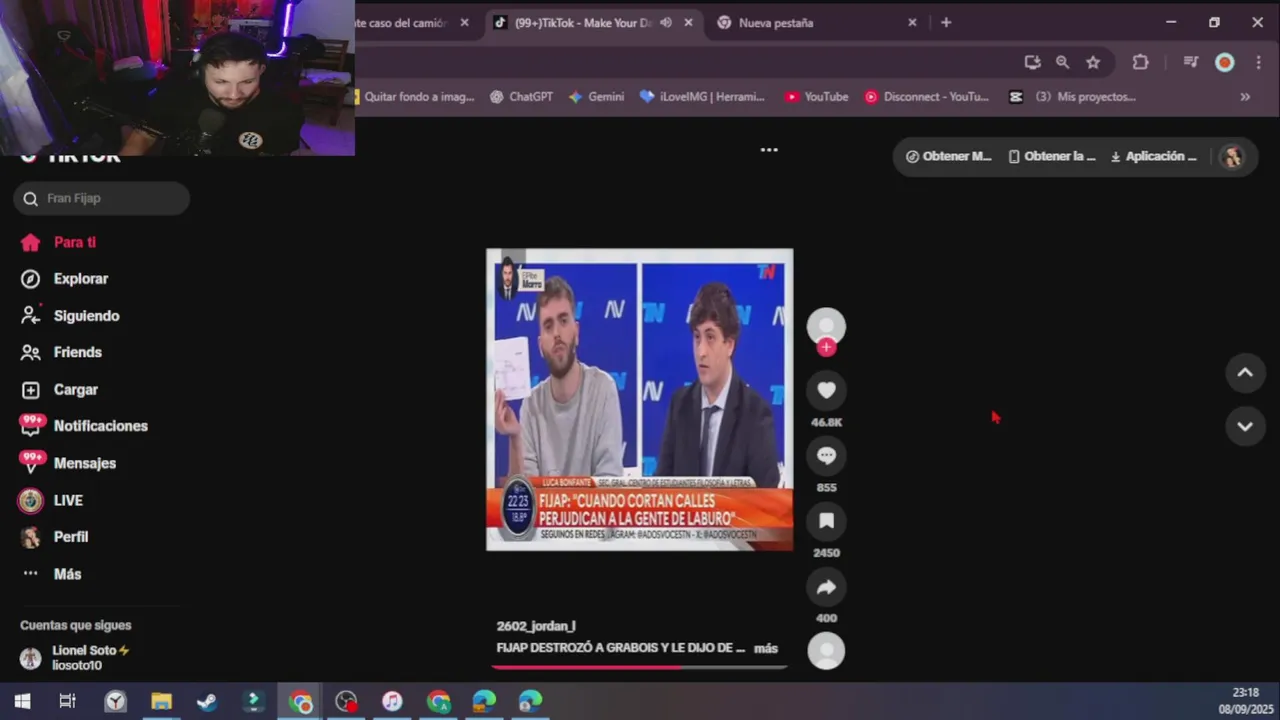Mute audio on the TikTok tab speaker icon
This screenshot has height=720, width=1280.
[666, 22]
